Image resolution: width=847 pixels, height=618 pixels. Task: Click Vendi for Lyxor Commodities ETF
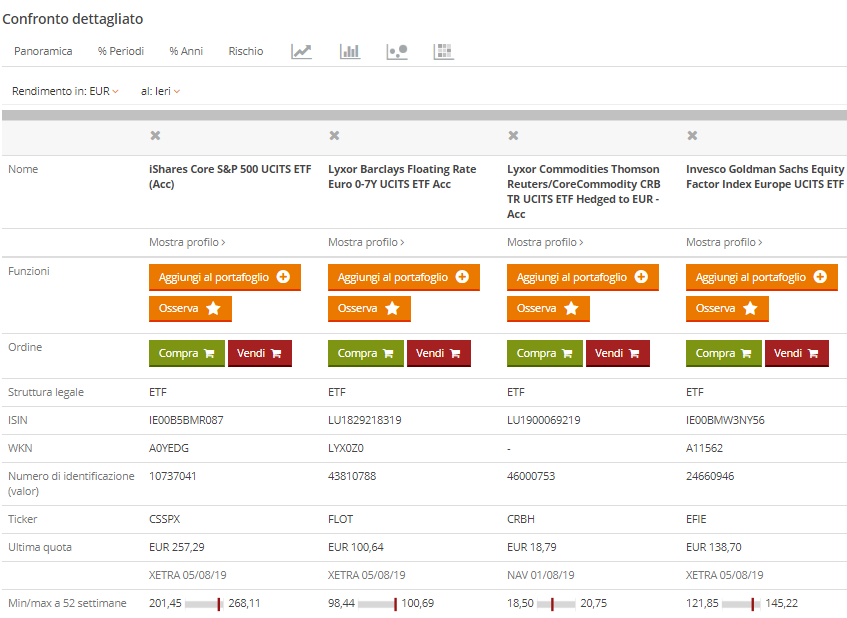point(617,353)
